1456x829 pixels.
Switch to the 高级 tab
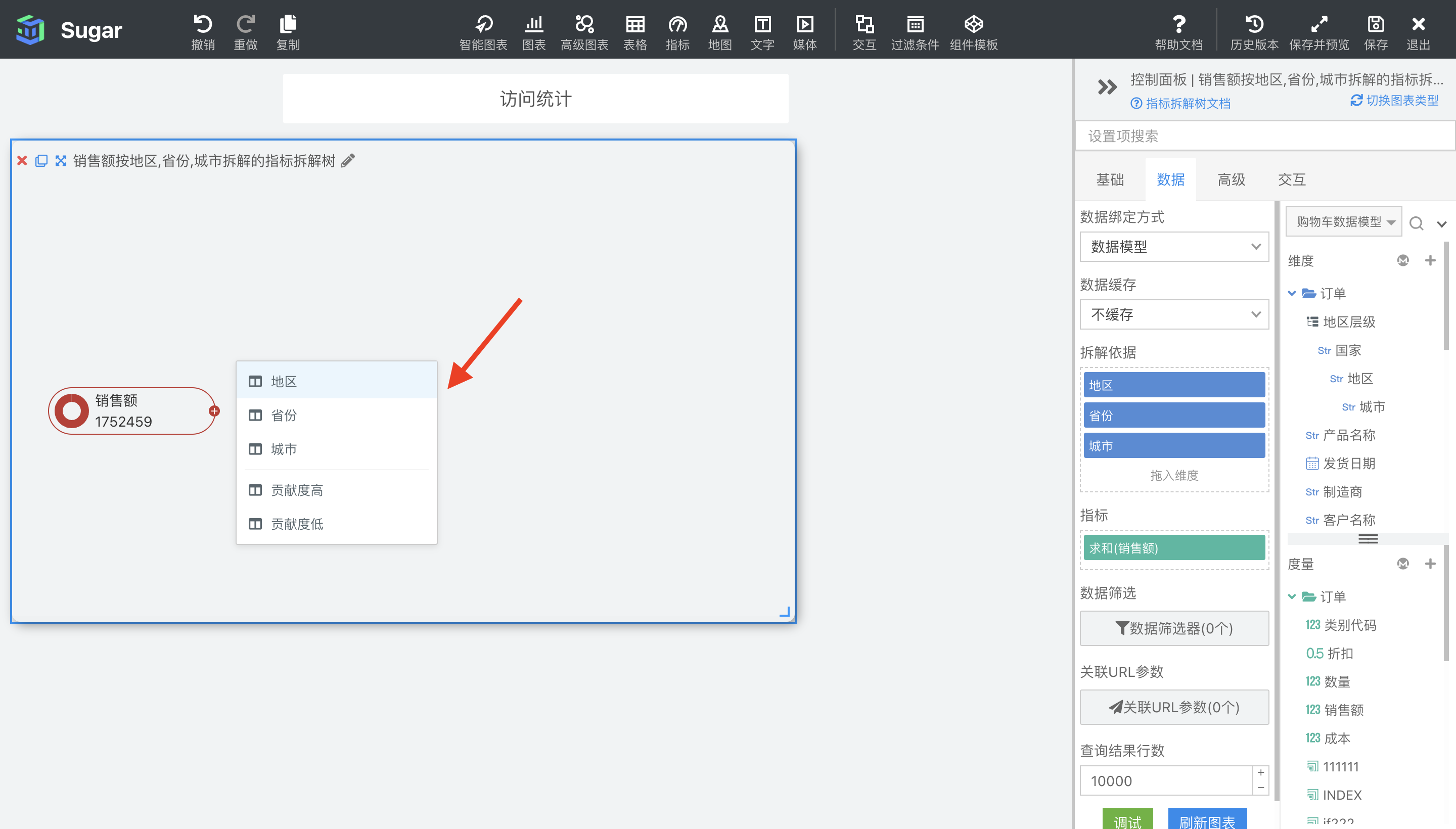(1231, 179)
